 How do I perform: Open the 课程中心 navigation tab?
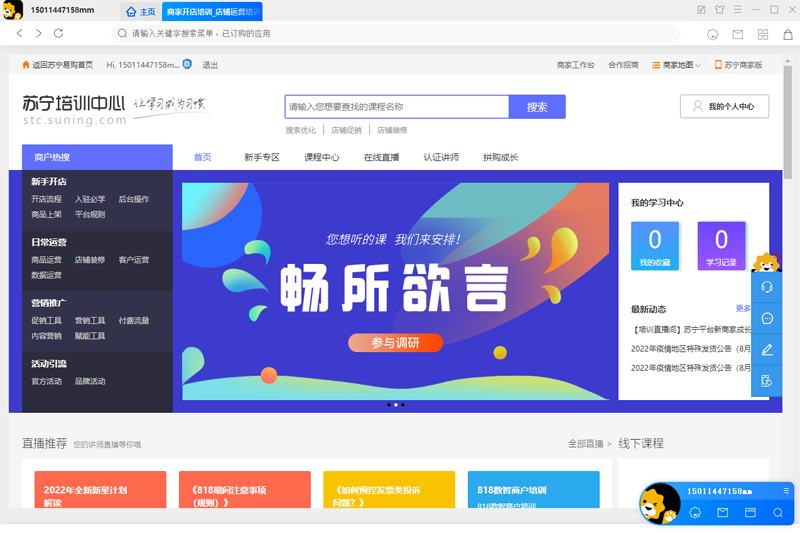pos(321,157)
